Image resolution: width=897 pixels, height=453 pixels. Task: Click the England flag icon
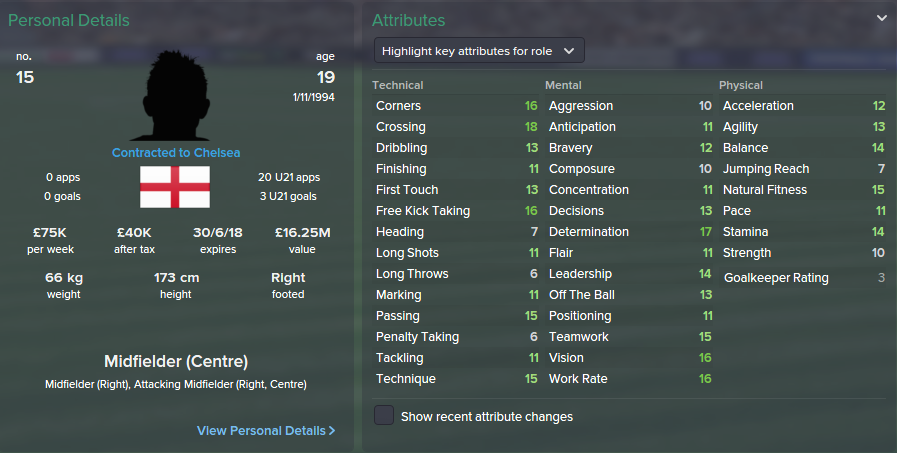175,187
